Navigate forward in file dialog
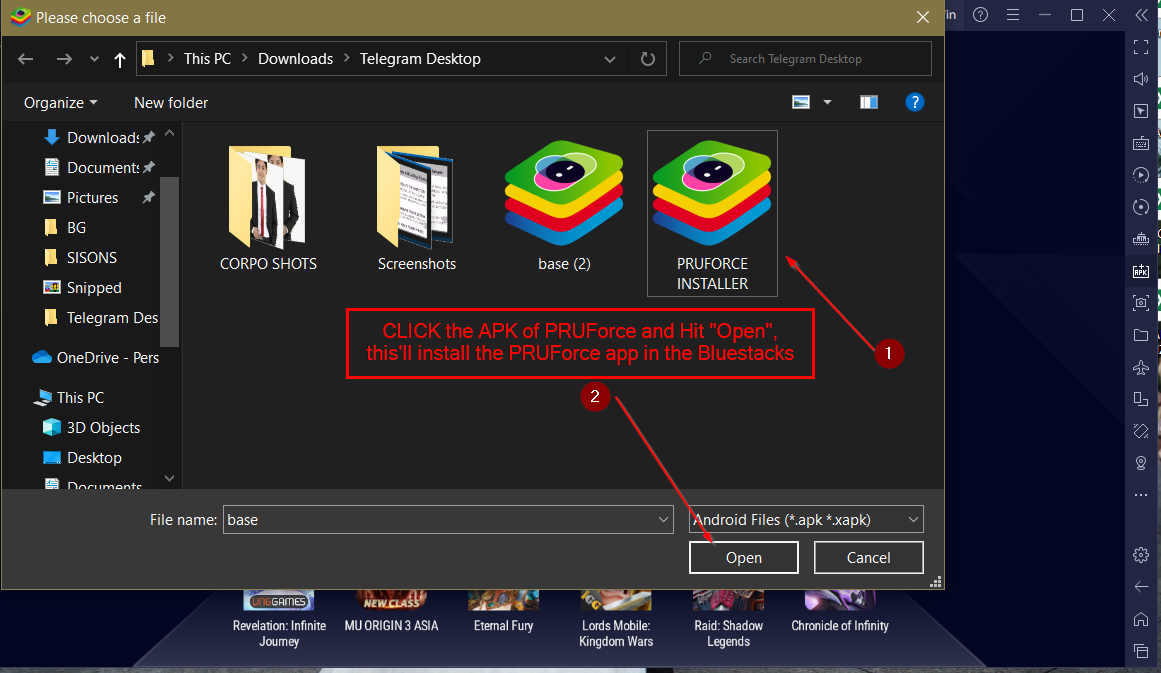1161x673 pixels. 64,58
